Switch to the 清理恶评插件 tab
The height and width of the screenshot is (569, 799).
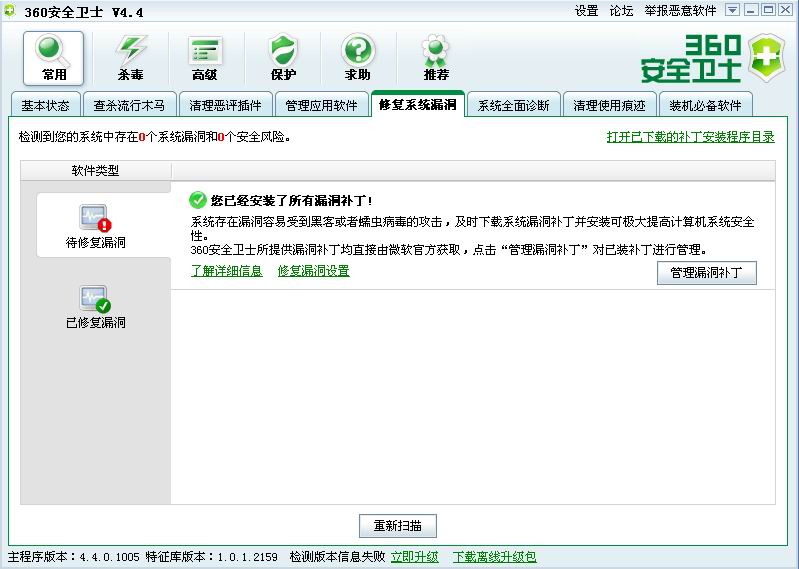[x=225, y=105]
